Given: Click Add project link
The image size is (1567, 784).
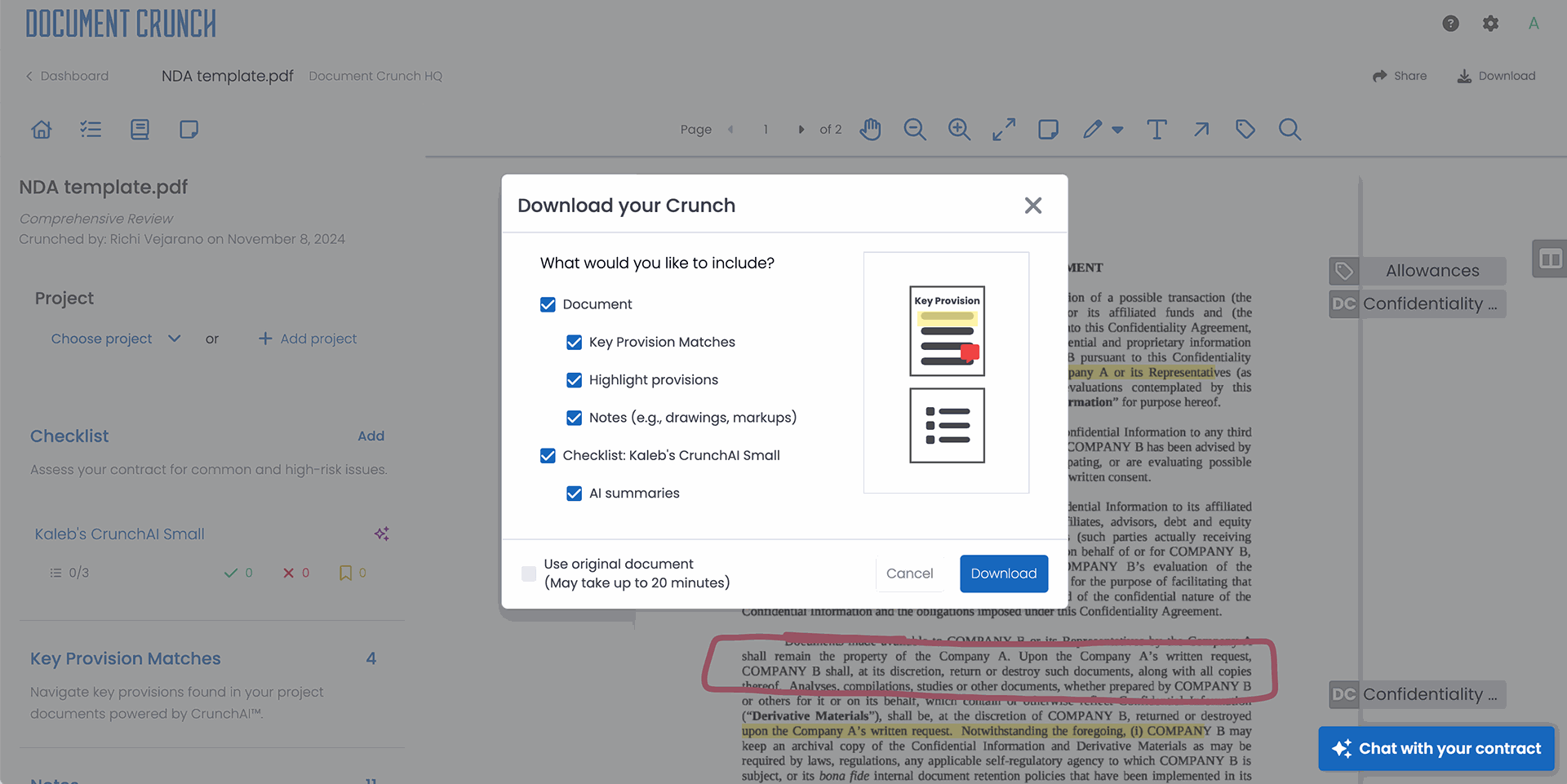Looking at the screenshot, I should coord(308,339).
